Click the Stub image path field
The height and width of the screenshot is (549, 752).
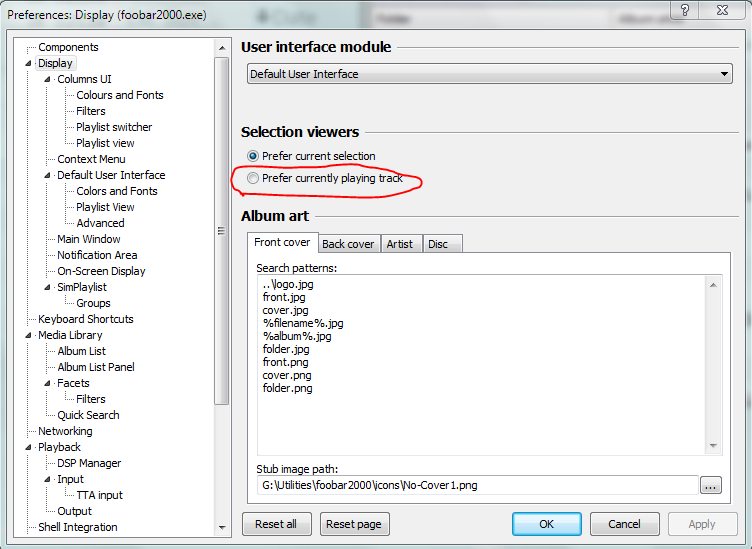click(477, 485)
